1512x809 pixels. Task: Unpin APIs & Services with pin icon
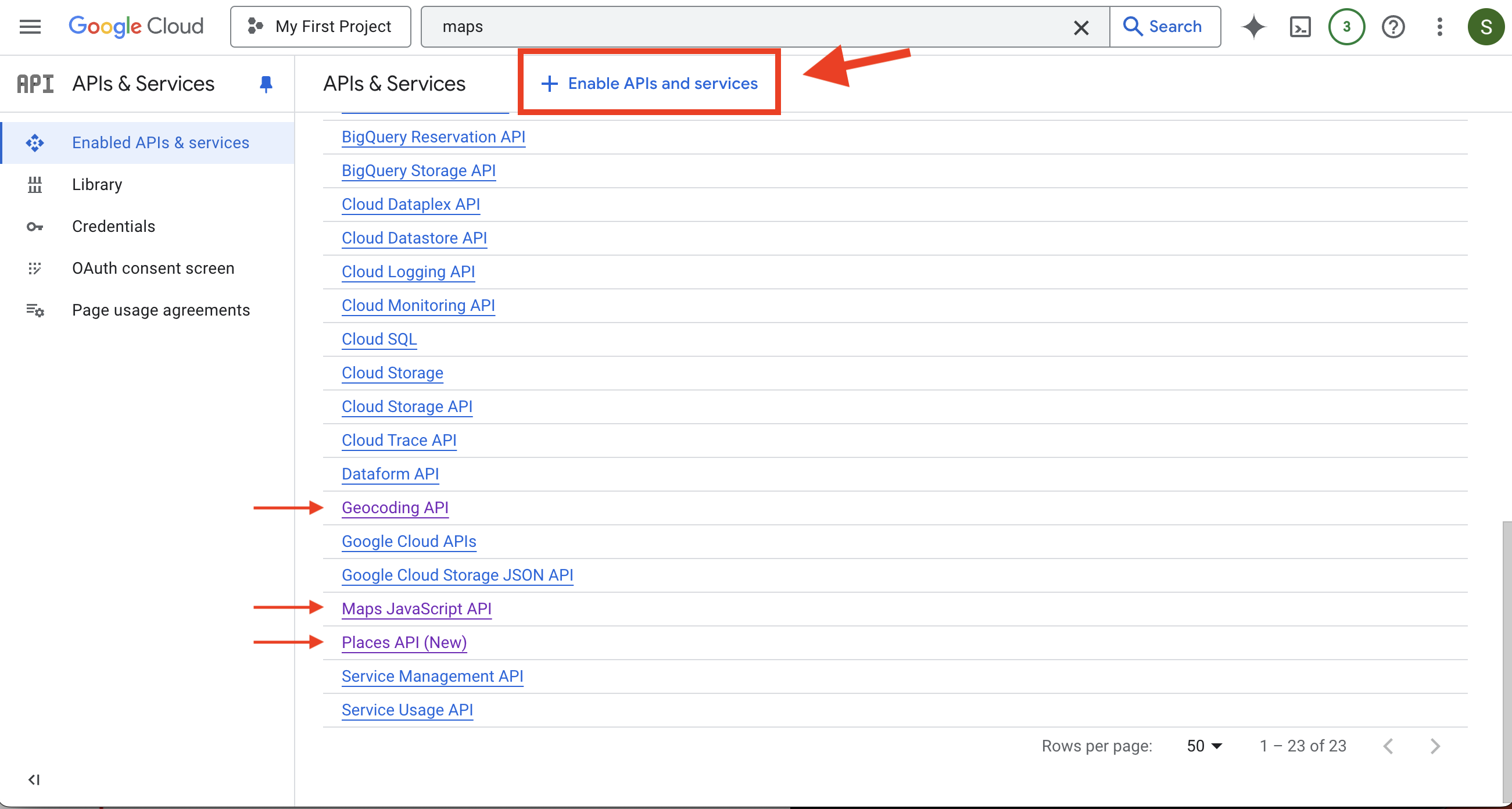tap(266, 84)
